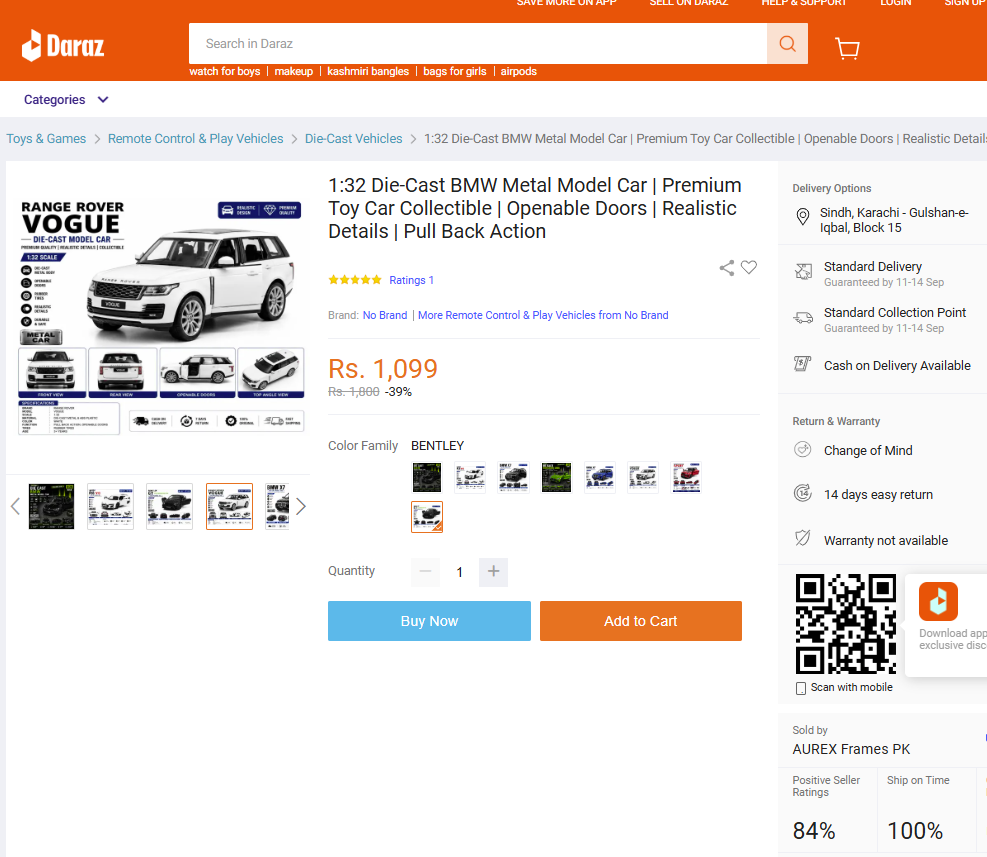Click the 84% Positive Seller Ratings value
This screenshot has height=857, width=987.
(x=814, y=831)
